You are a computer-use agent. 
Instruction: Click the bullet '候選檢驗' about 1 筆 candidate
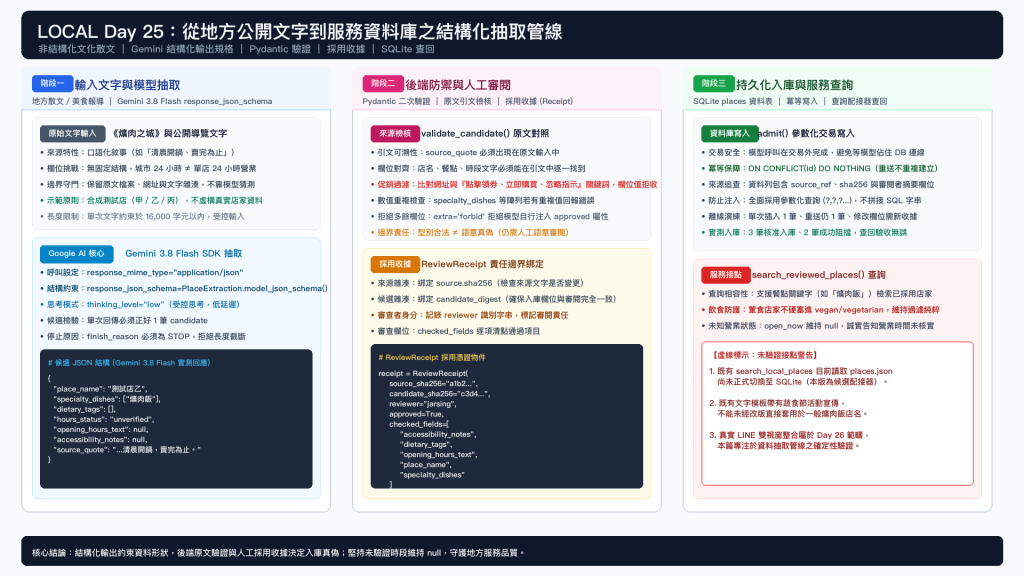click(x=124, y=321)
